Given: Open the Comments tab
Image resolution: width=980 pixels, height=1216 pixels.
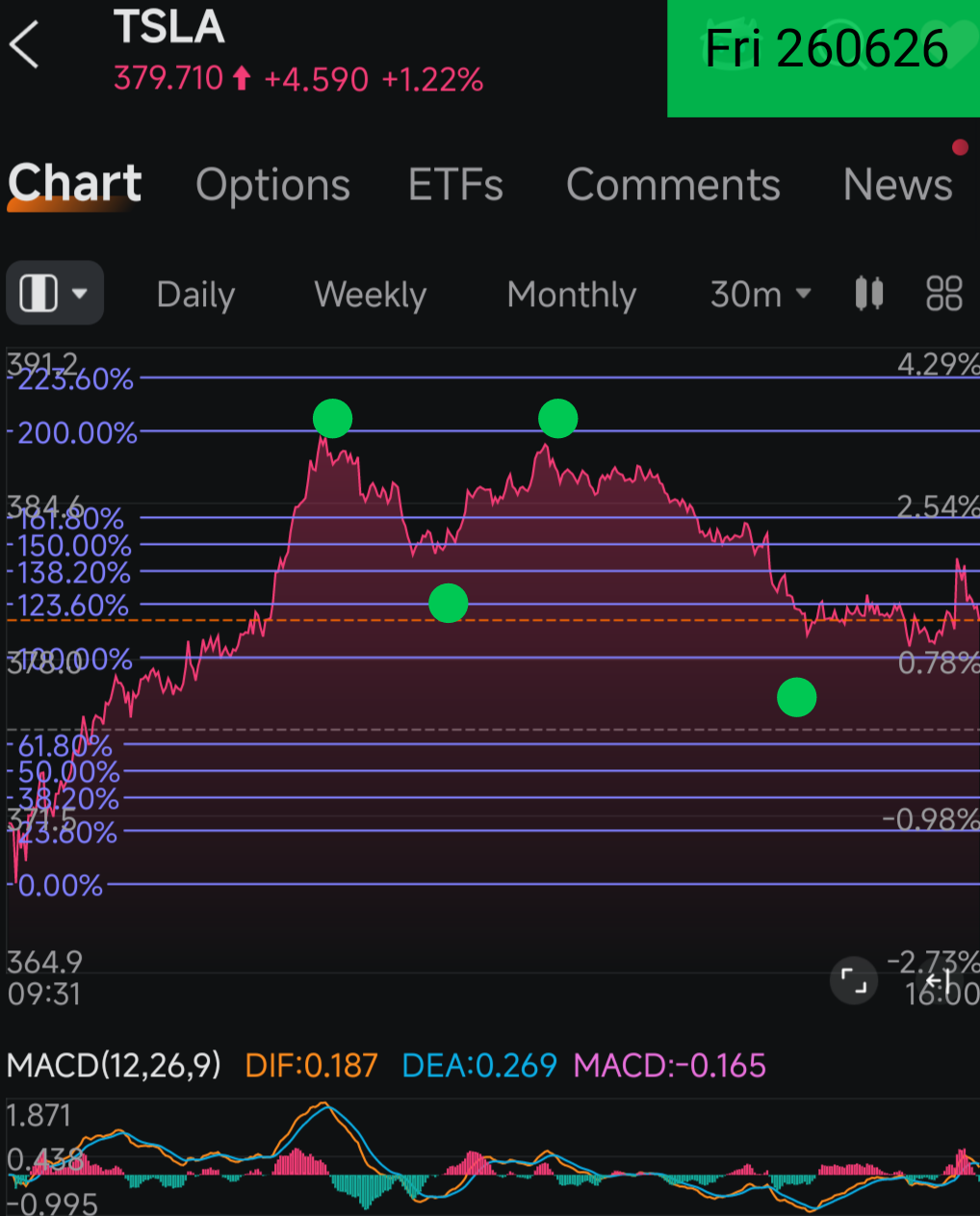Looking at the screenshot, I should click(x=673, y=185).
